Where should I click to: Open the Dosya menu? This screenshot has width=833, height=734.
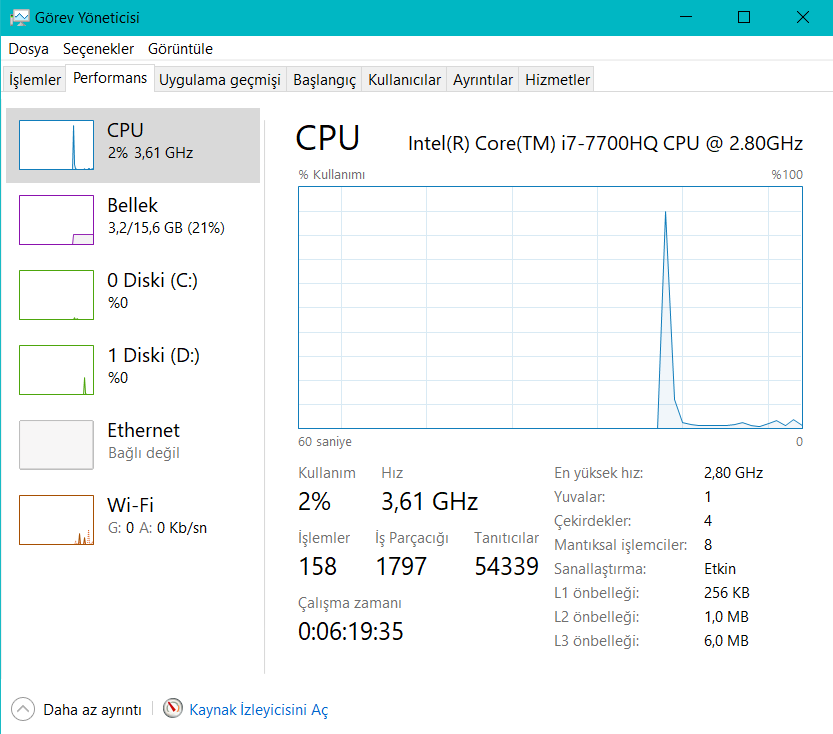click(x=29, y=49)
